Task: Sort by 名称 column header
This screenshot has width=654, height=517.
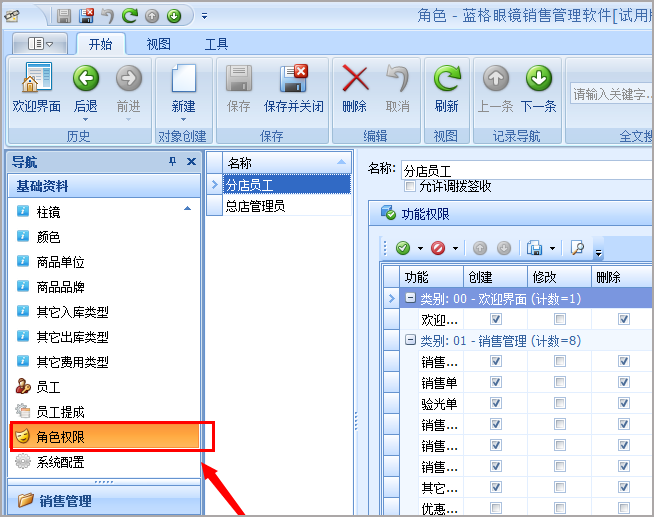Action: pyautogui.click(x=287, y=163)
